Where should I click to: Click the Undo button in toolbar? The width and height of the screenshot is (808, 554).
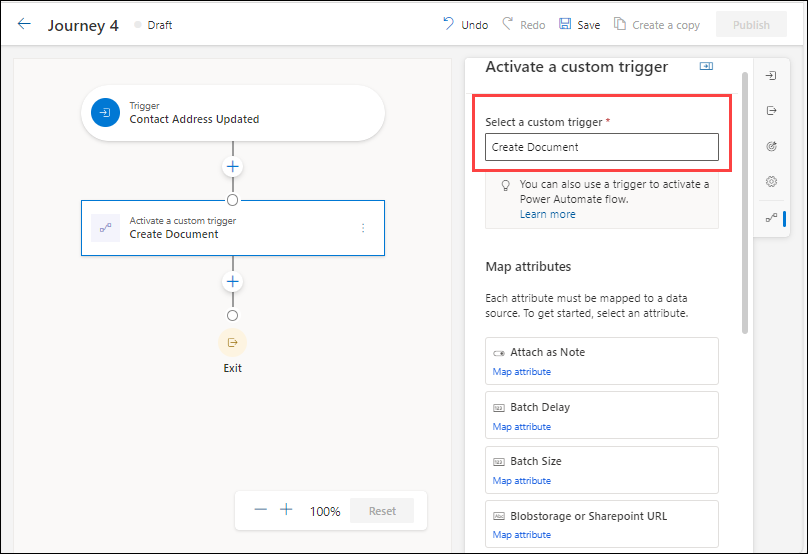pos(465,24)
